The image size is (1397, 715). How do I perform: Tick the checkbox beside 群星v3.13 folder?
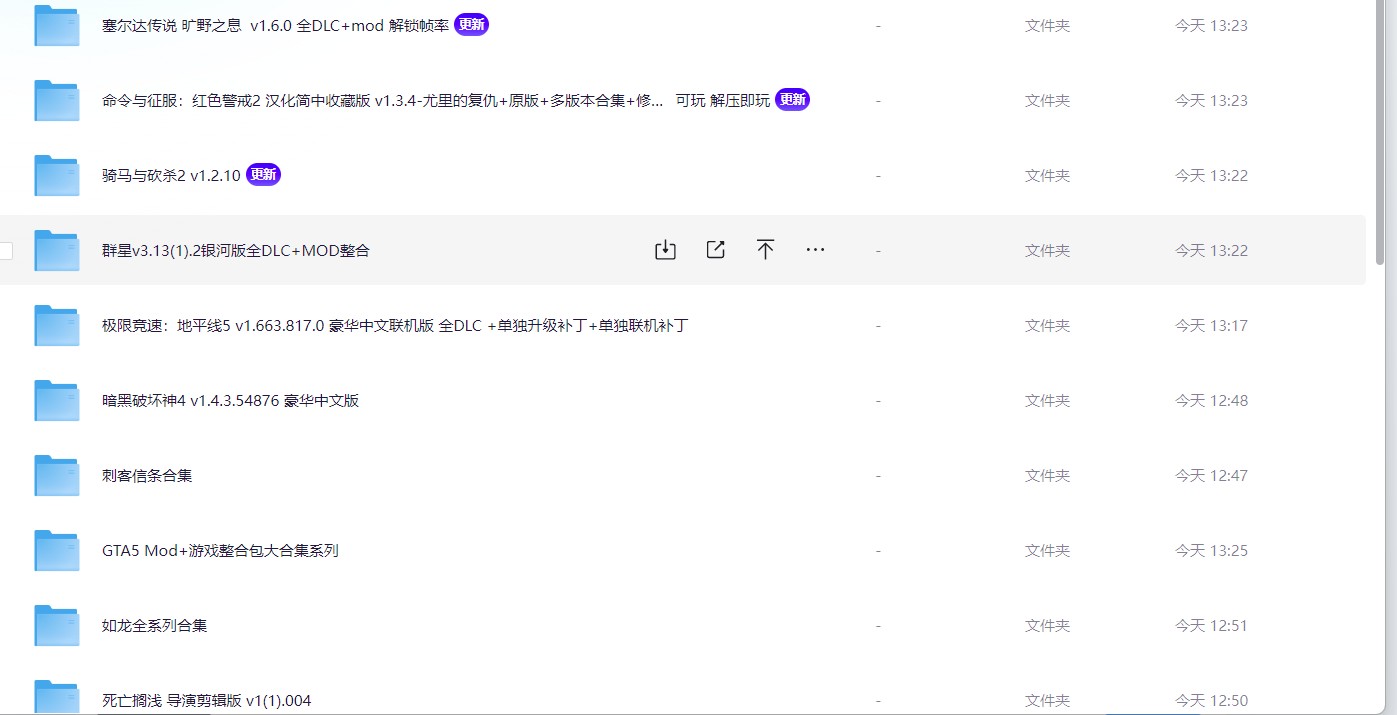(x=5, y=250)
